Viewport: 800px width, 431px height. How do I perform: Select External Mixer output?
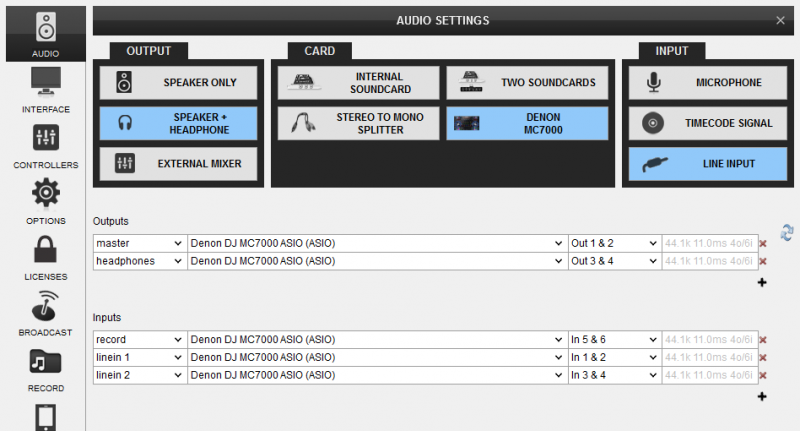178,164
